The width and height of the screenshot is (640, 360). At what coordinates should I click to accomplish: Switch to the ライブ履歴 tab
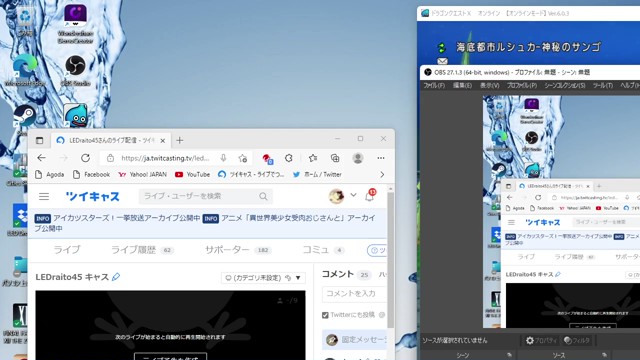pyautogui.click(x=142, y=250)
